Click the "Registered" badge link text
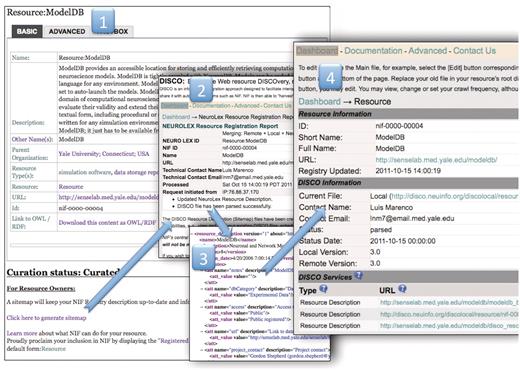 [x=173, y=341]
